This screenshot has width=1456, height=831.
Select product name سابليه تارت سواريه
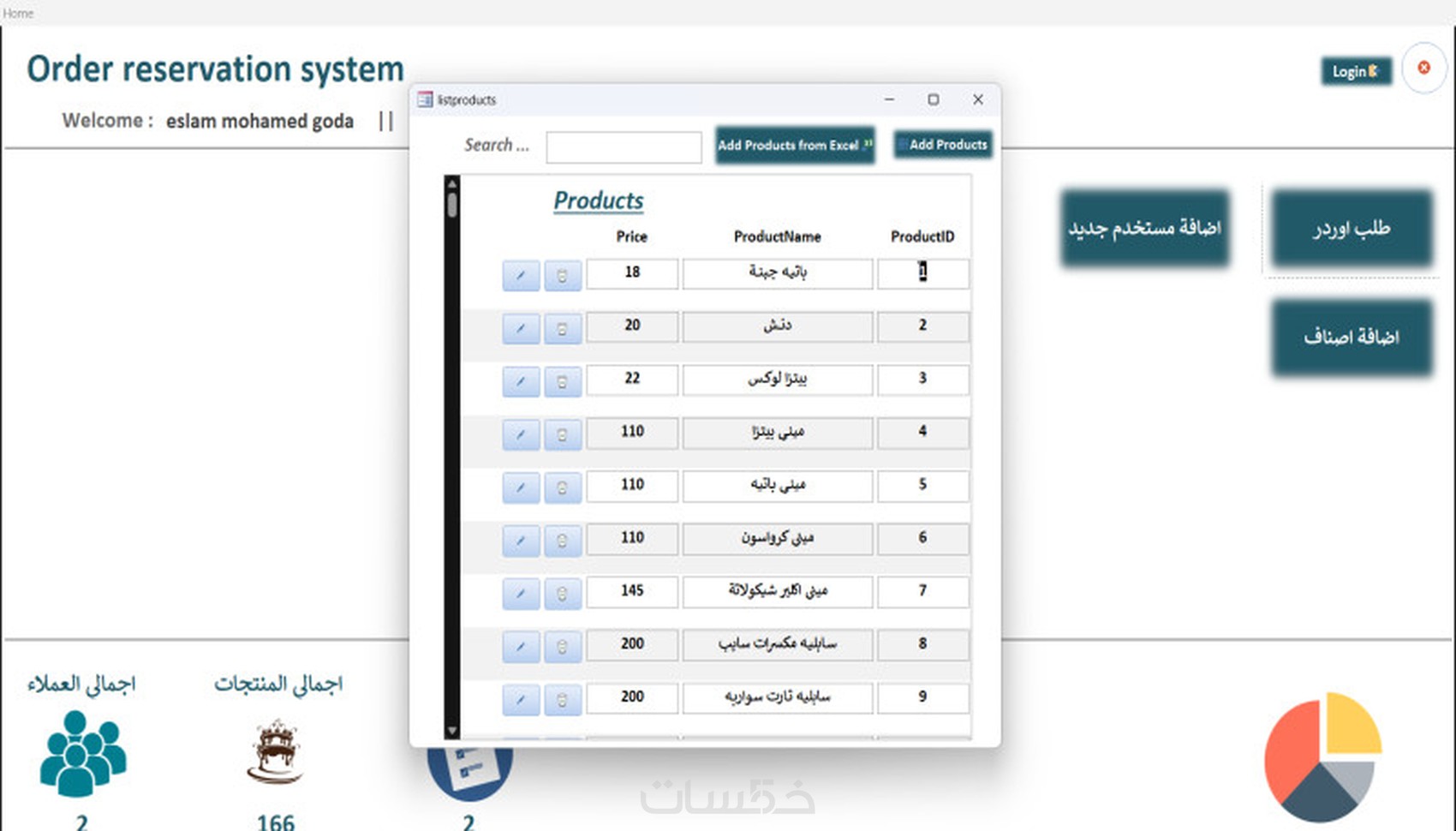pos(778,698)
